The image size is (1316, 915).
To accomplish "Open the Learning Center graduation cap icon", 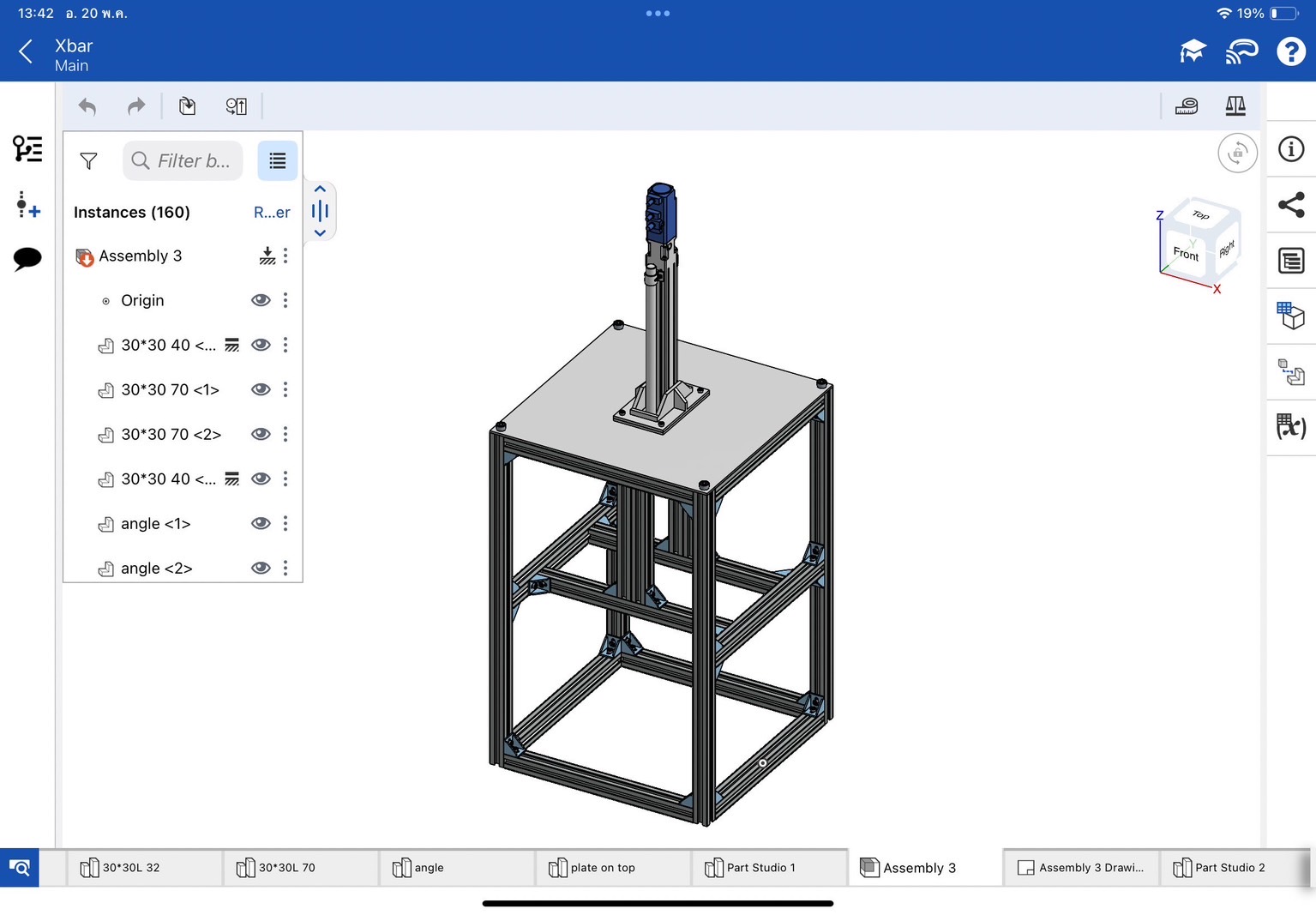I will point(1193,51).
